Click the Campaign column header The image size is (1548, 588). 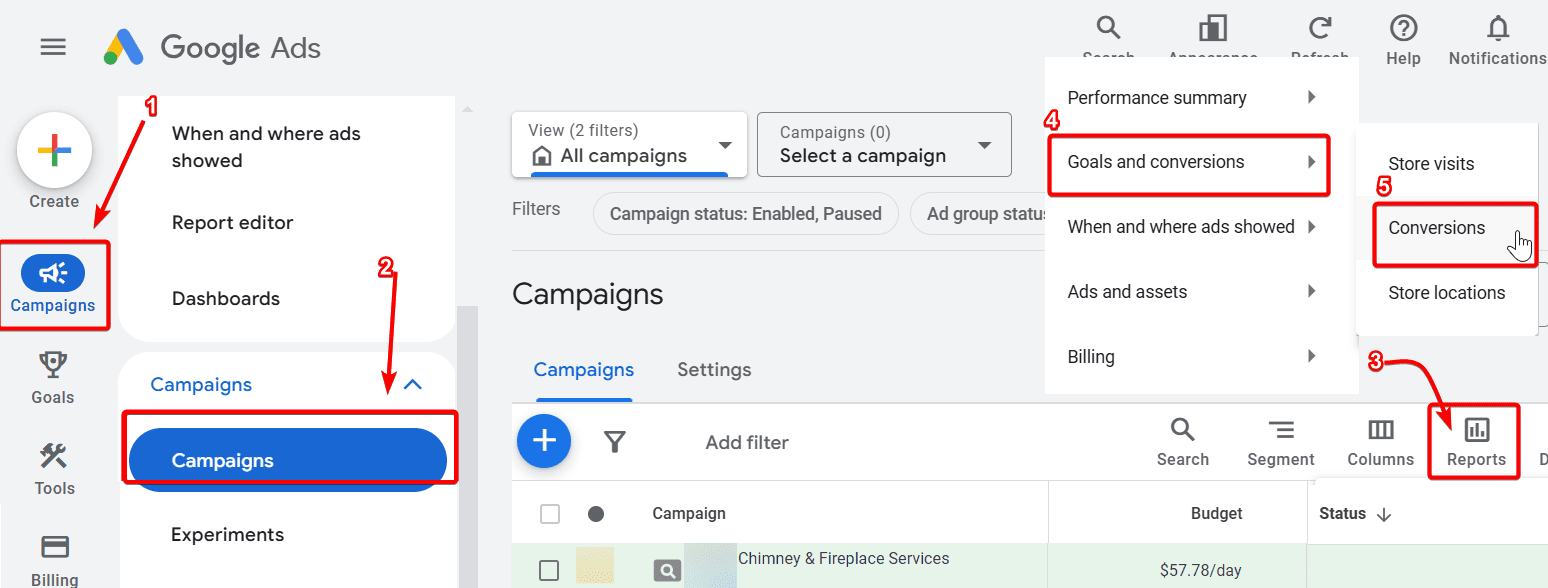689,514
